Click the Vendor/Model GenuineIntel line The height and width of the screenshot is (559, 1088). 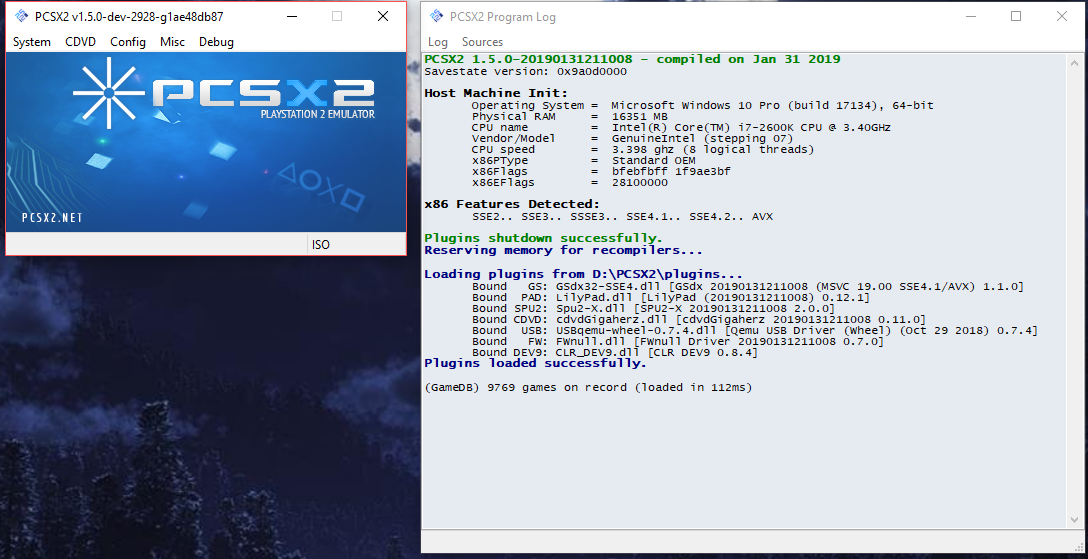pos(632,139)
